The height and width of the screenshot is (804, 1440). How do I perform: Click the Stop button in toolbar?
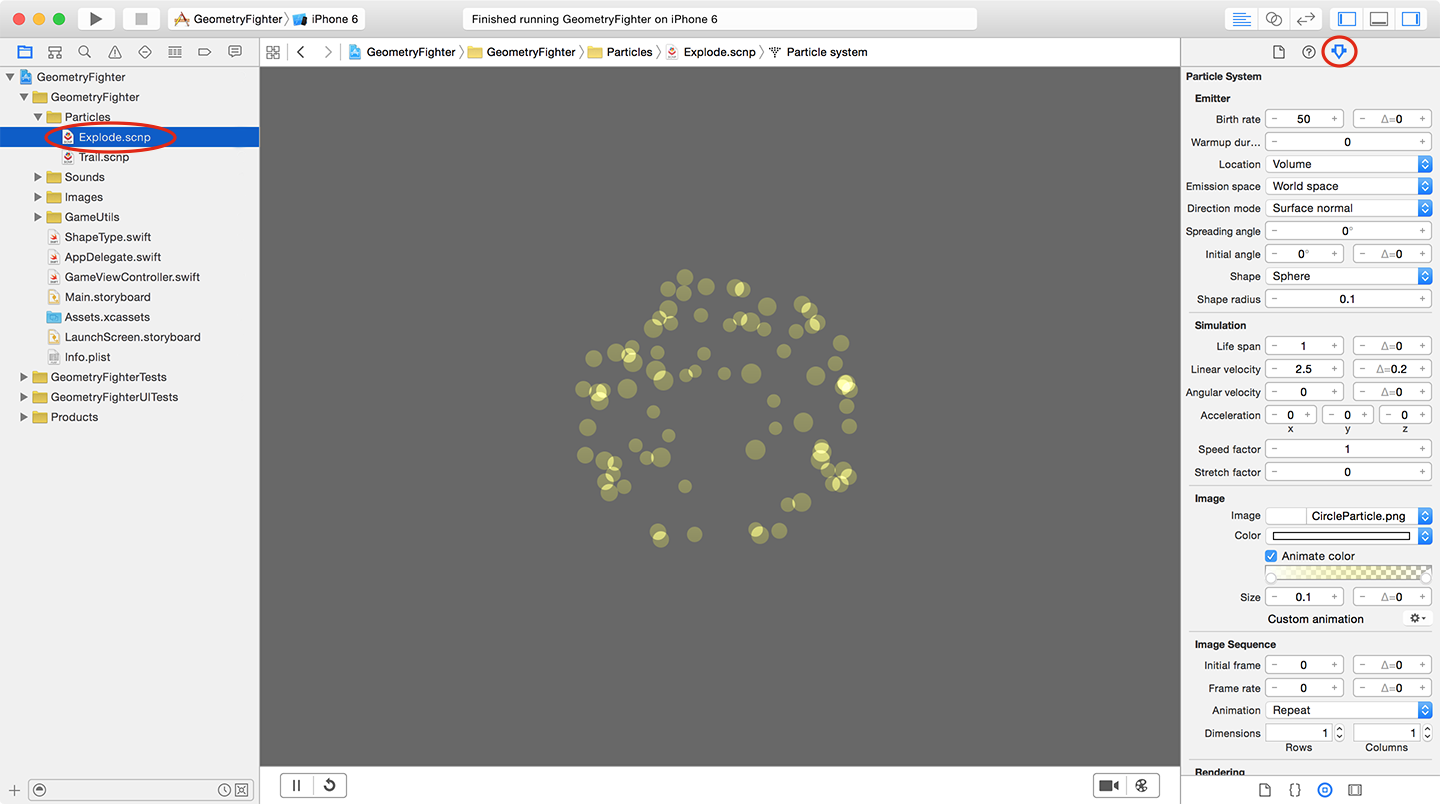(141, 19)
